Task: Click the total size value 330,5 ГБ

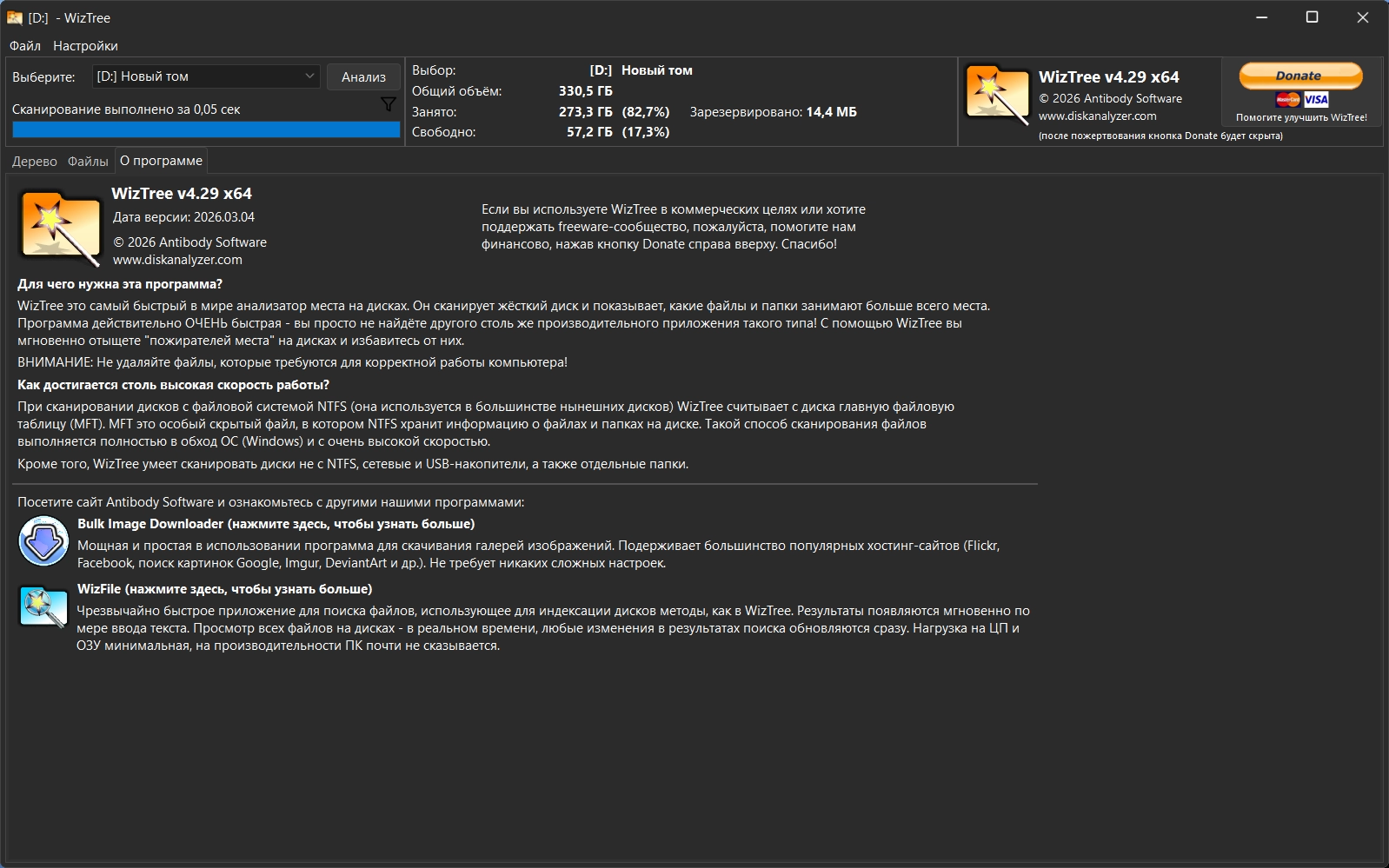Action: tap(586, 91)
